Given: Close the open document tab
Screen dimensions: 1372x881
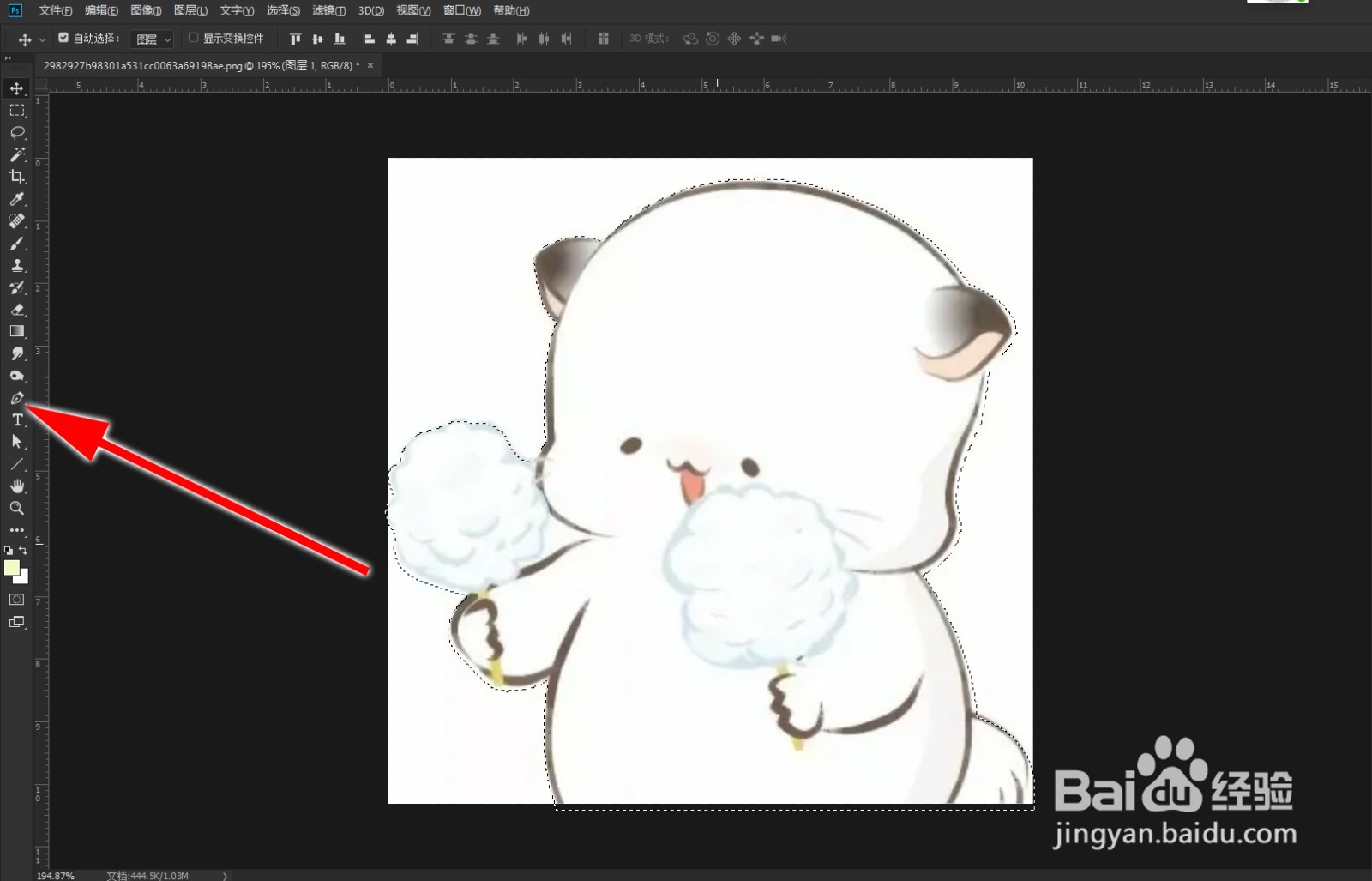Looking at the screenshot, I should pos(370,65).
